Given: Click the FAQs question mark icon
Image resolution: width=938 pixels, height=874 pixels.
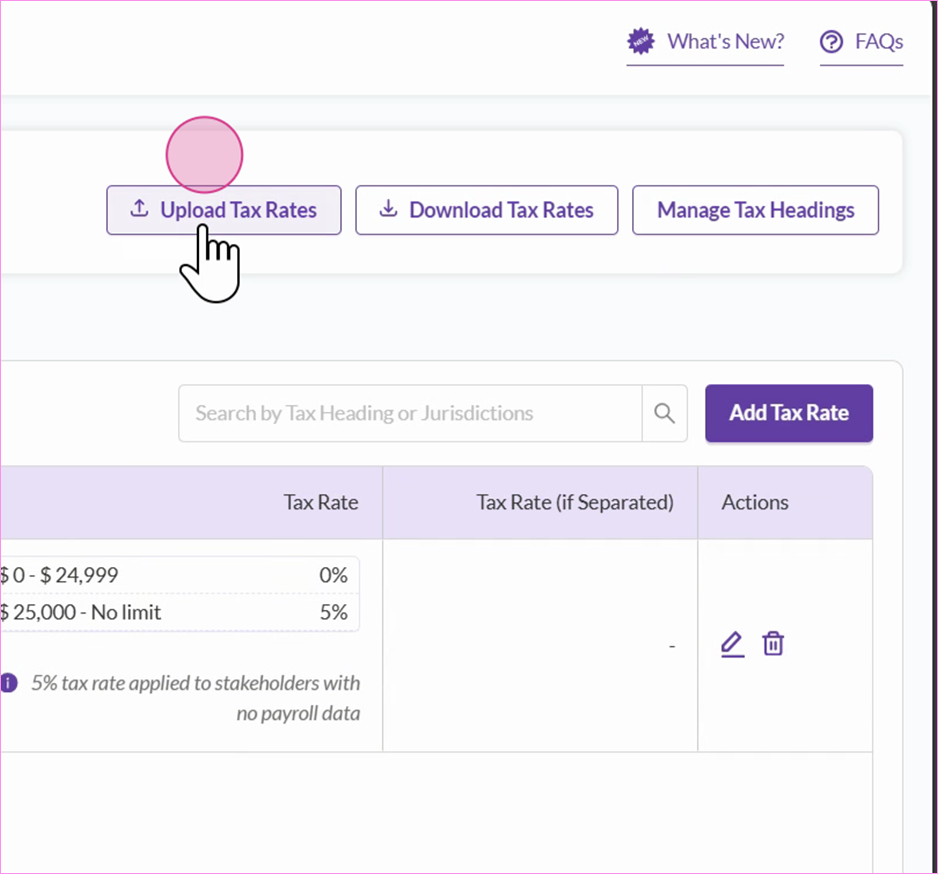Looking at the screenshot, I should point(831,42).
